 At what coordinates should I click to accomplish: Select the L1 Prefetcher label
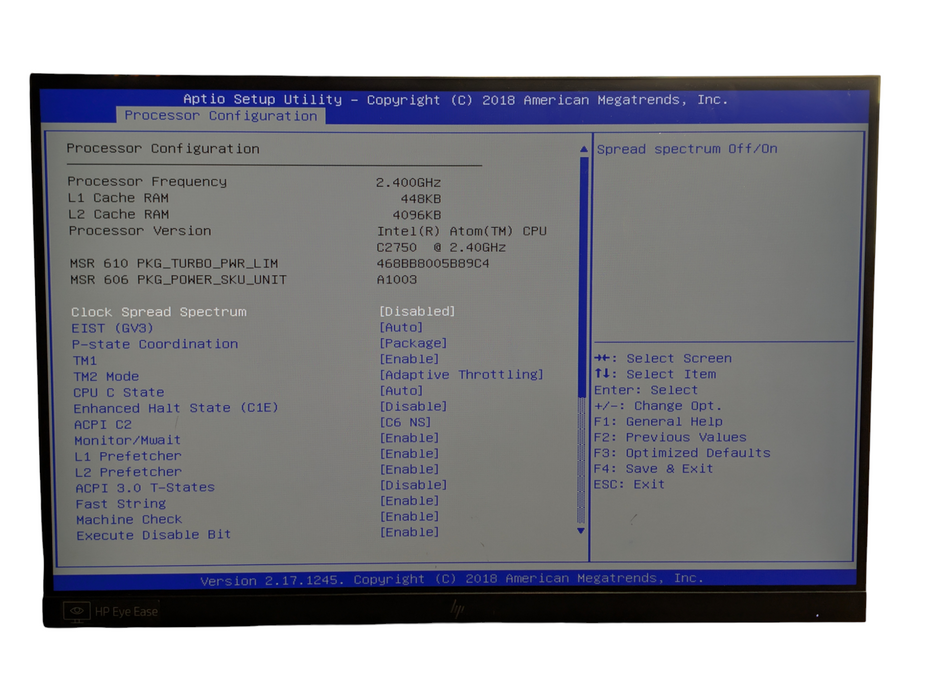coord(128,456)
